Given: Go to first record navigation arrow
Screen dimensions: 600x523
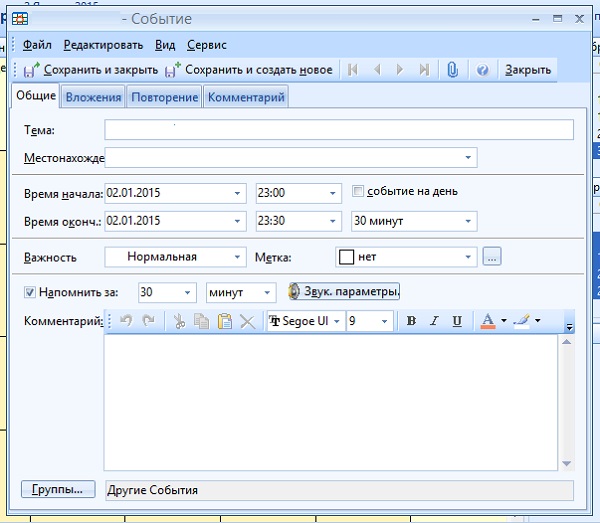Looking at the screenshot, I should click(352, 70).
